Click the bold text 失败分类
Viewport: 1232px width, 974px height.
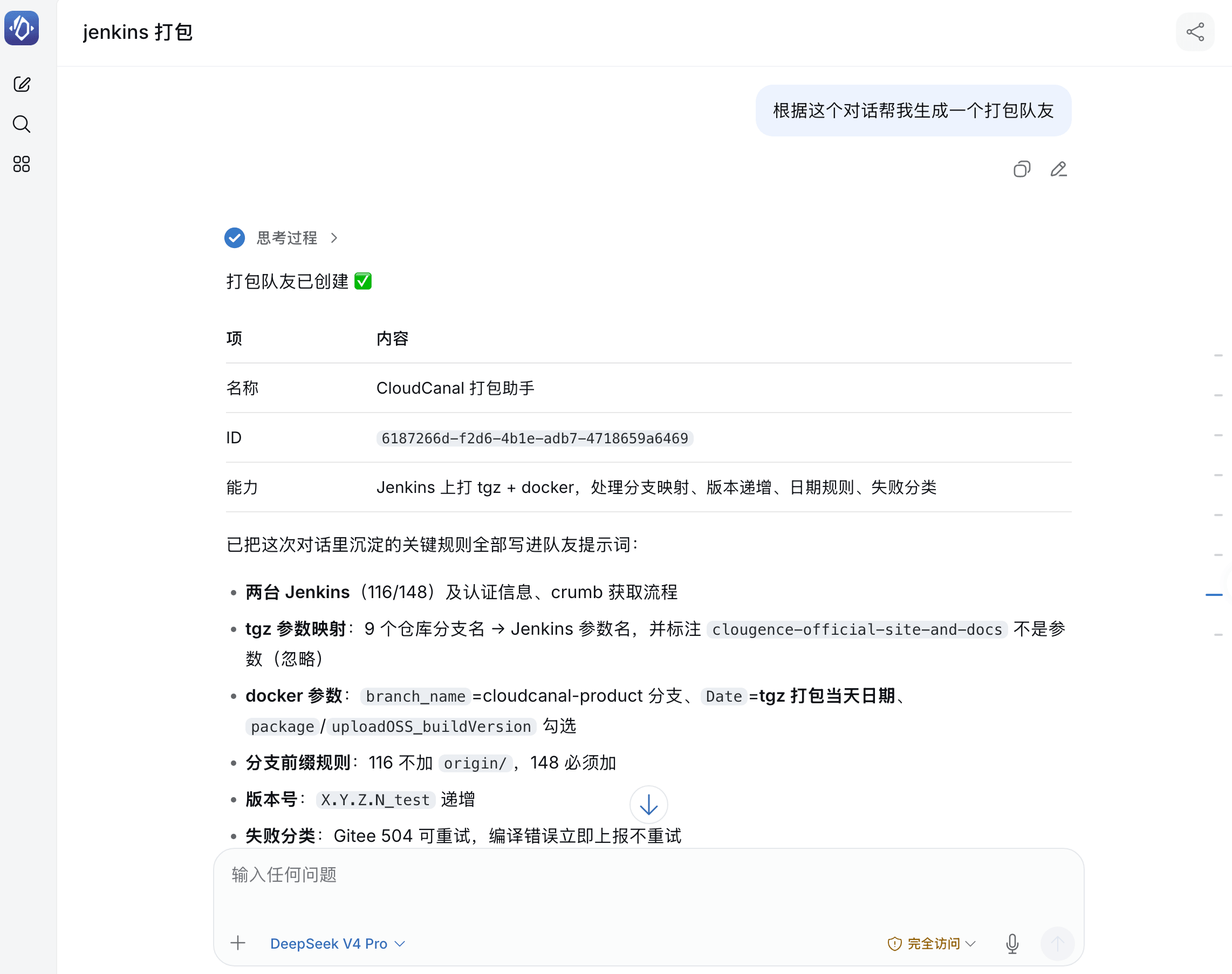pos(280,835)
